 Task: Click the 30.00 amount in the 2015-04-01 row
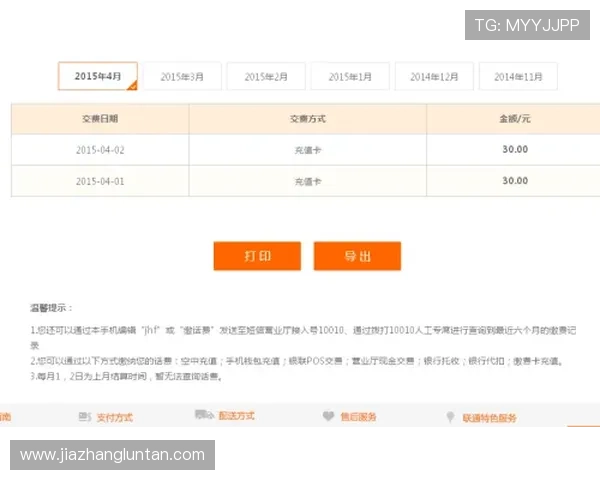point(515,181)
